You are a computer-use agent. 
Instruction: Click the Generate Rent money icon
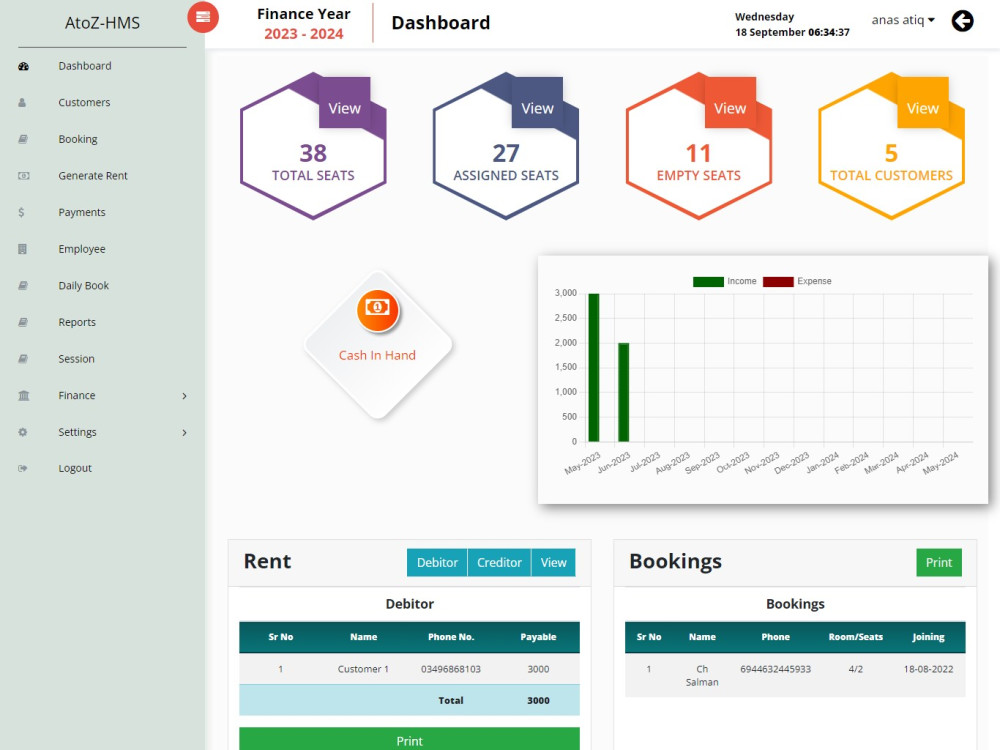[24, 176]
